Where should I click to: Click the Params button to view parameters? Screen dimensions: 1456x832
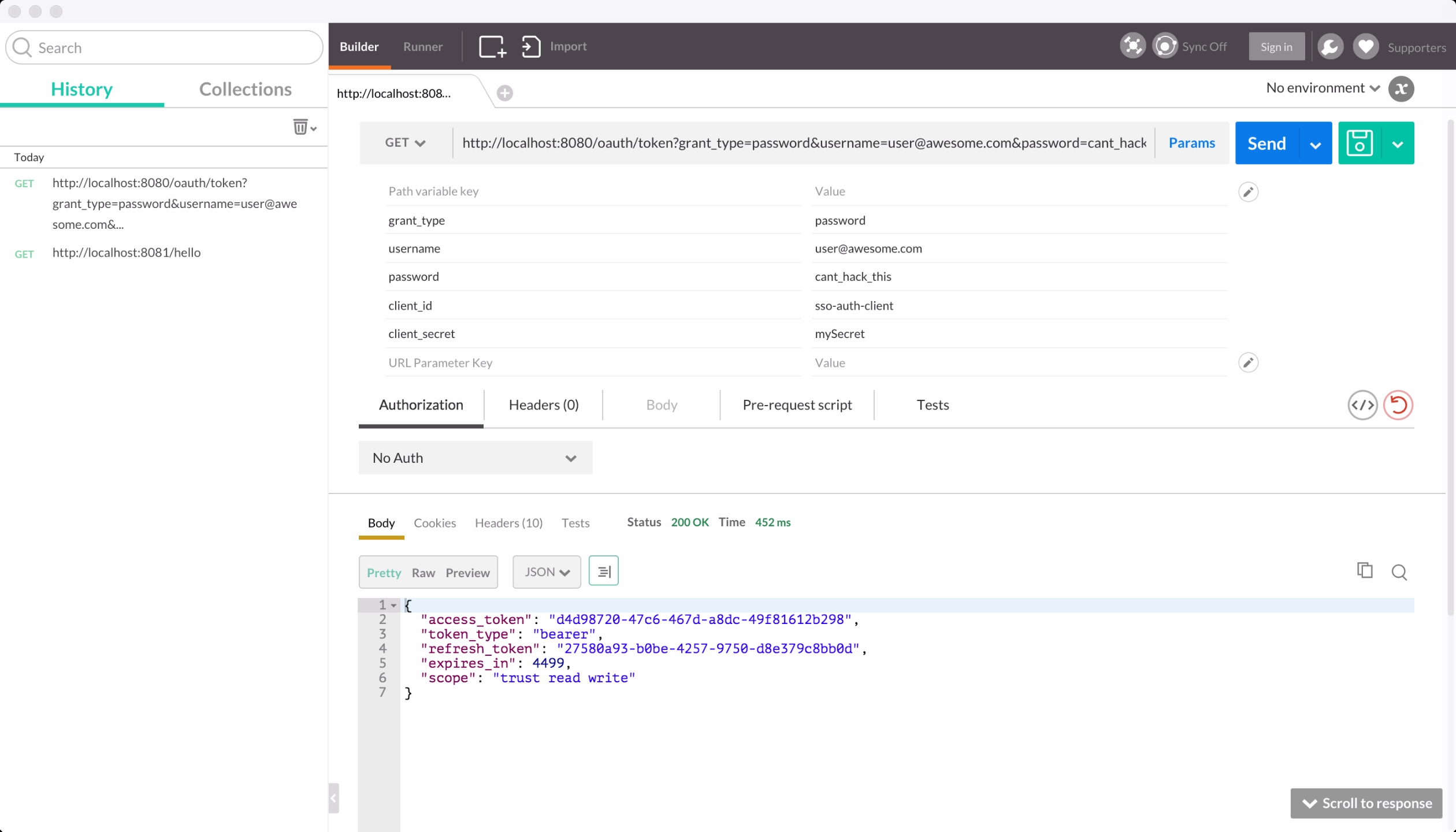[1192, 142]
